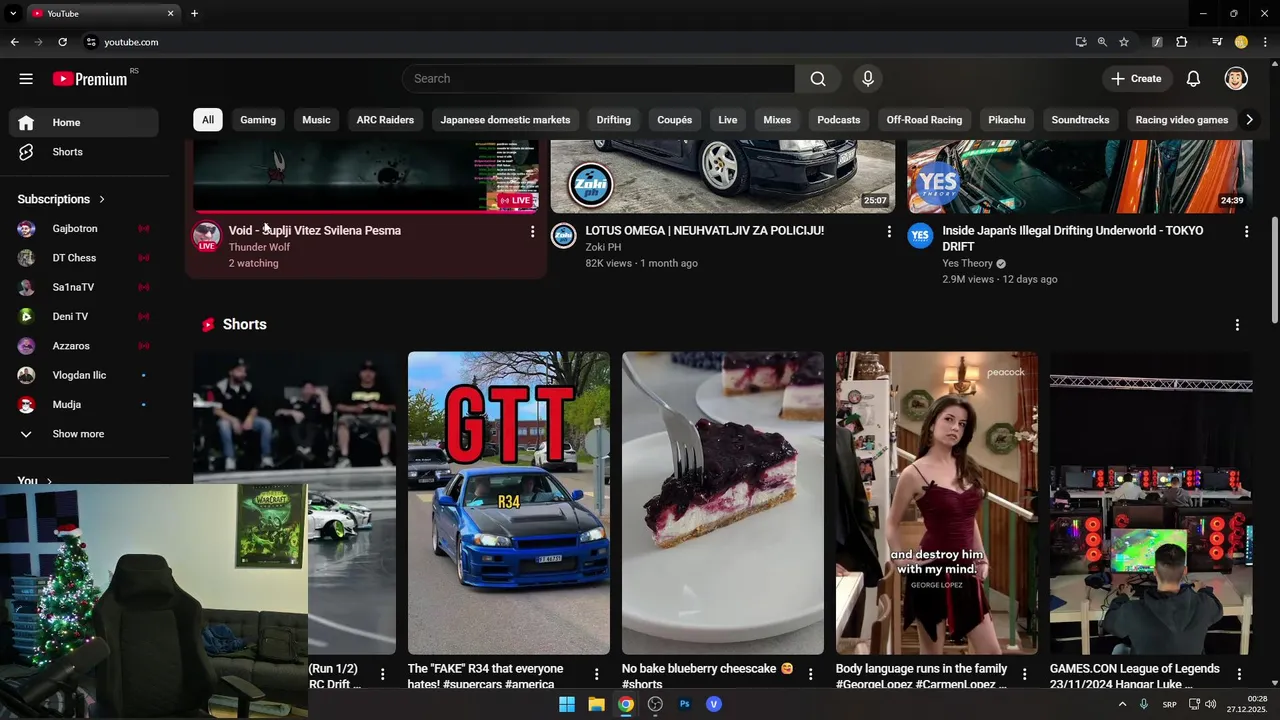Open Gajbotron subscription channel

click(x=84, y=229)
